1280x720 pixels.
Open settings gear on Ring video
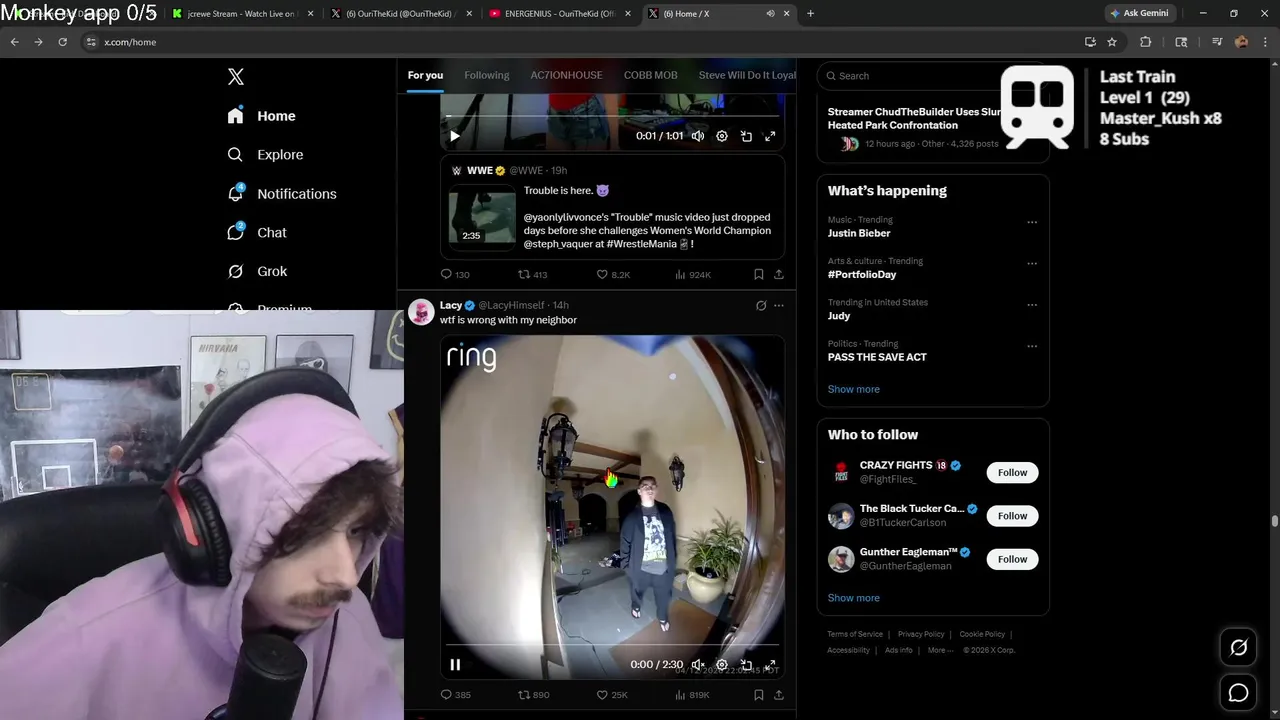coord(722,664)
